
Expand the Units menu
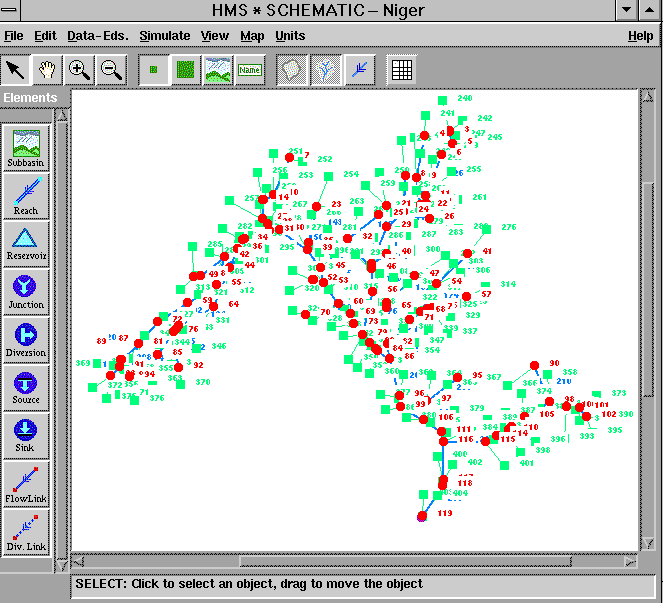tap(290, 36)
